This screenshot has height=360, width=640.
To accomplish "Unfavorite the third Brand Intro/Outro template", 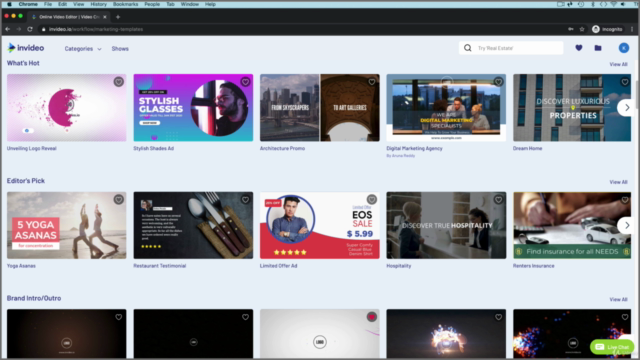I will (372, 317).
